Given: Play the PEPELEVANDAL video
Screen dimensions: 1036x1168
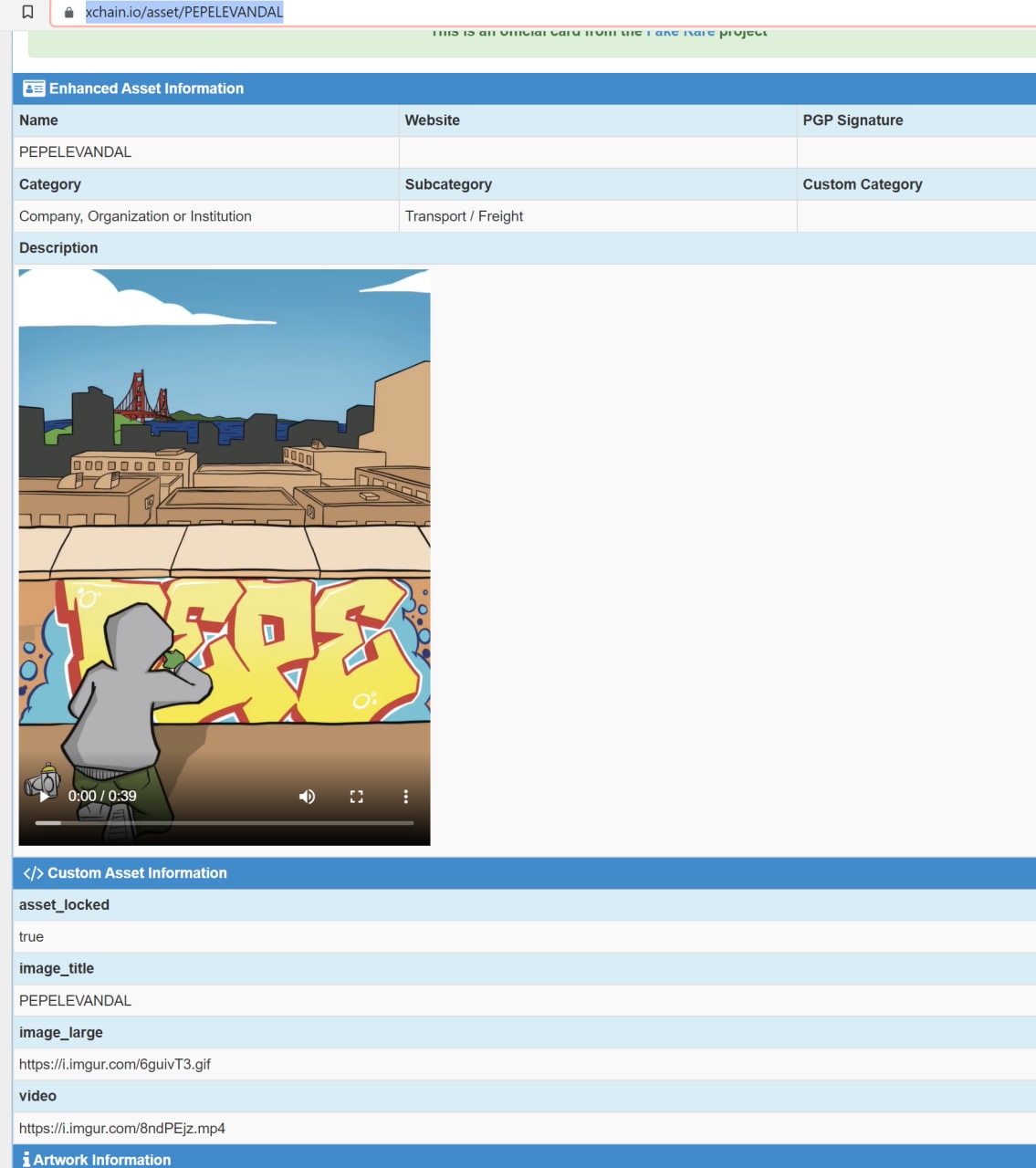Looking at the screenshot, I should pyautogui.click(x=44, y=797).
